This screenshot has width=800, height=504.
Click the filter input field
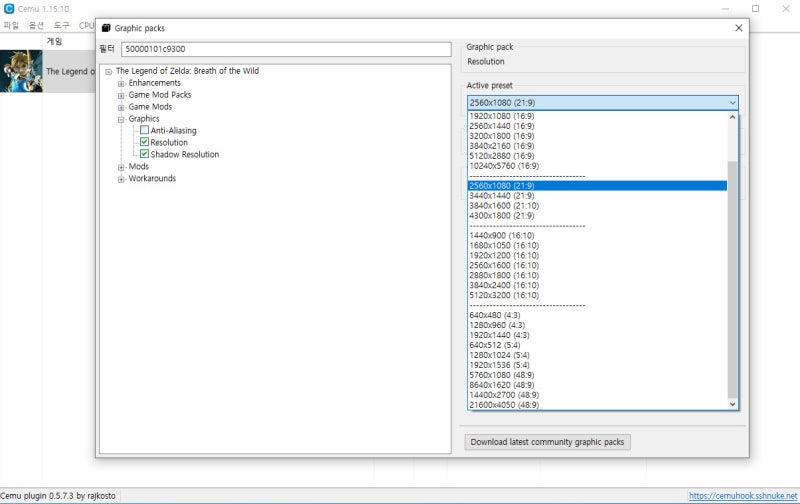click(x=286, y=49)
